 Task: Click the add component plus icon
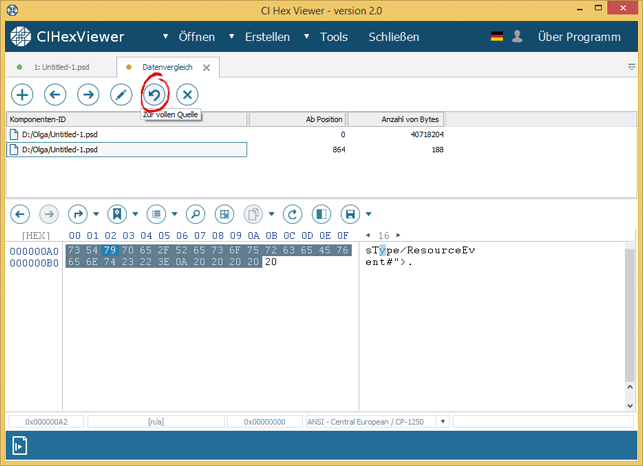coord(22,95)
